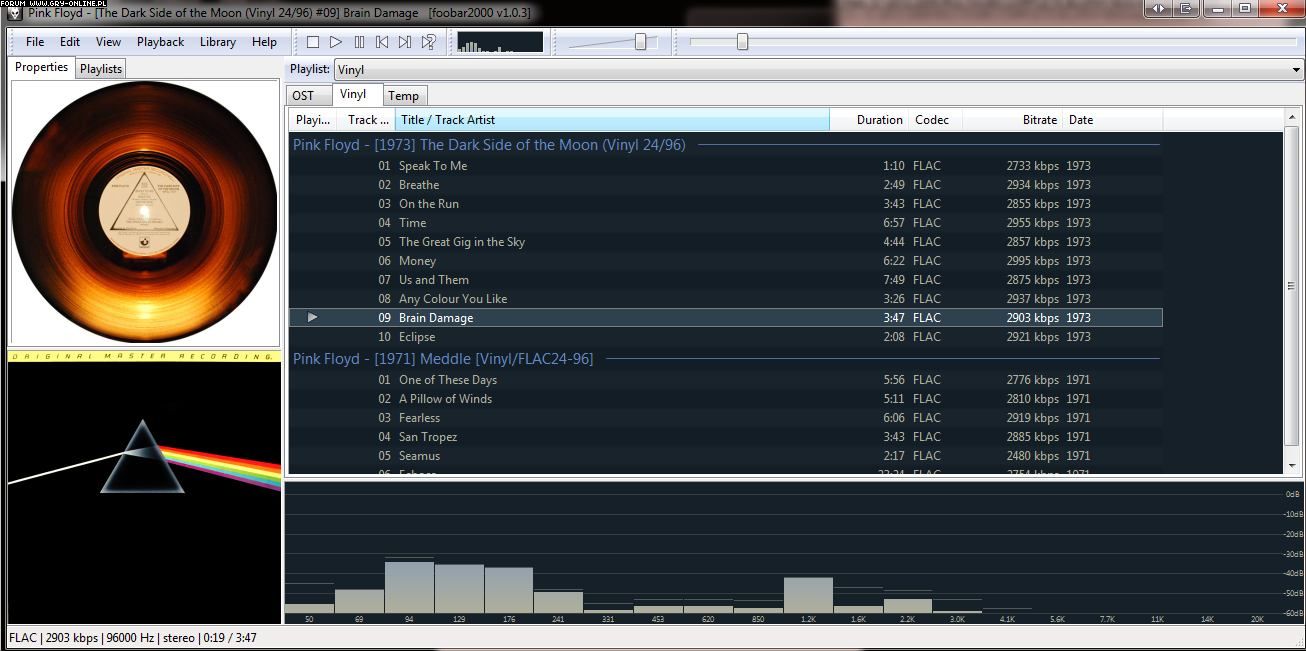This screenshot has width=1306, height=651.
Task: Click the Play button in toolbar
Action: coord(336,42)
